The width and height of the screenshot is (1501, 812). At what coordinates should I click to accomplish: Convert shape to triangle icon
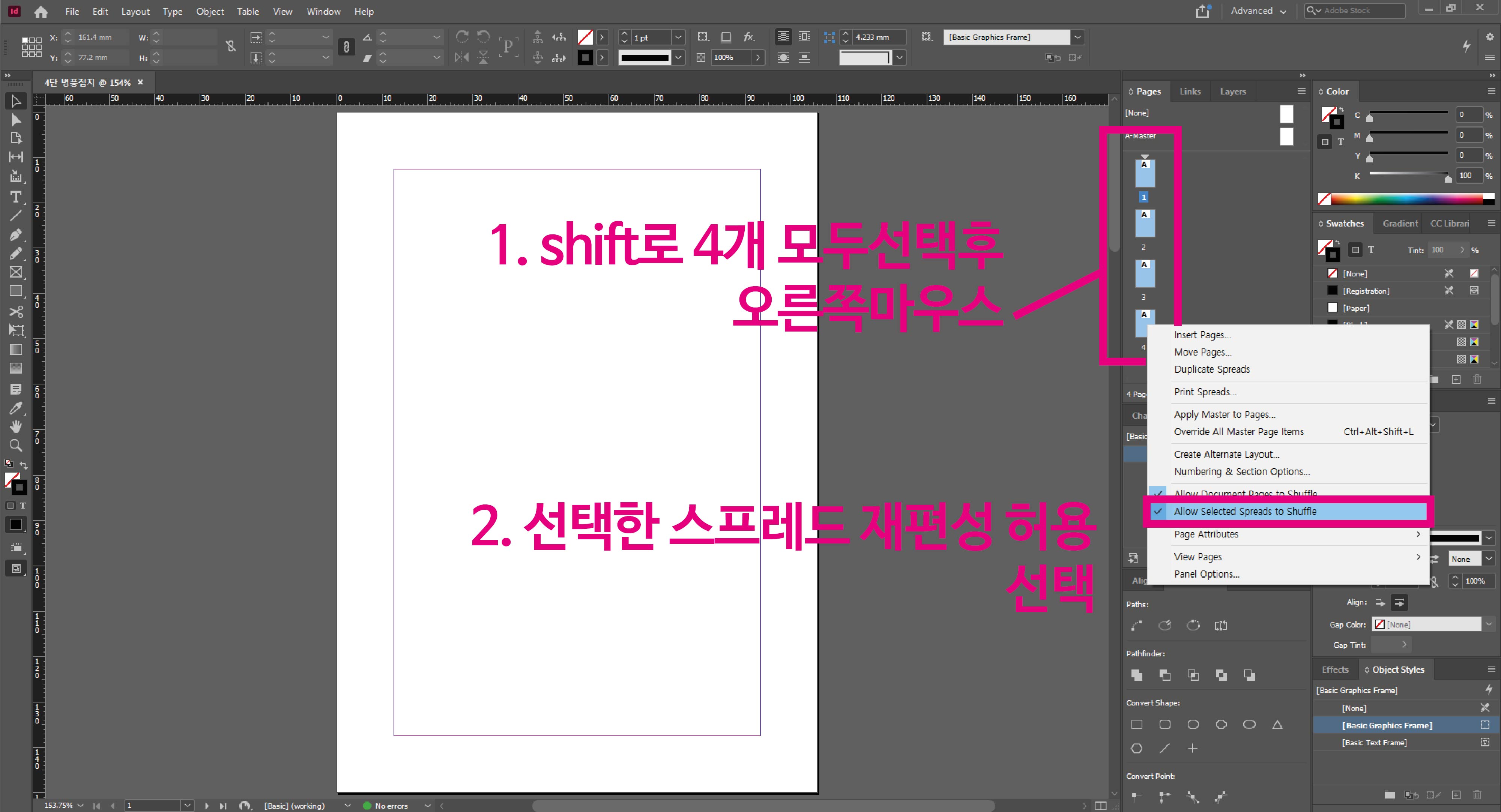1277,724
